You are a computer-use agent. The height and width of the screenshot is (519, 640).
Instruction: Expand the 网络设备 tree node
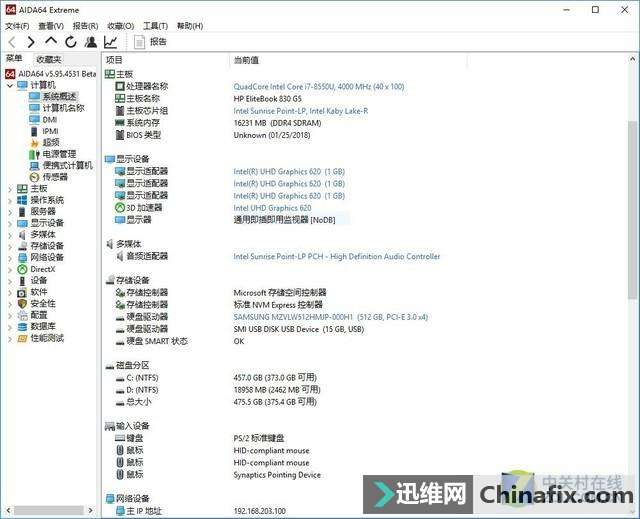pyautogui.click(x=10, y=257)
